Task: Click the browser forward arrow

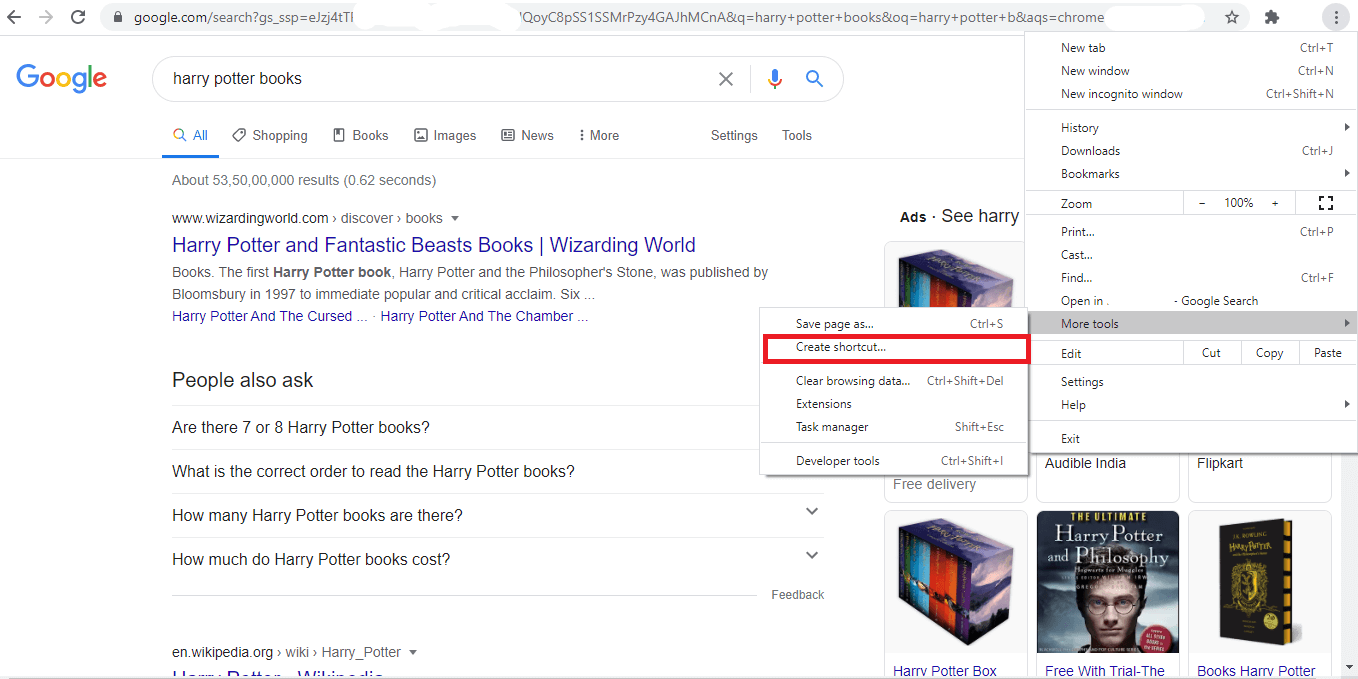Action: point(46,17)
